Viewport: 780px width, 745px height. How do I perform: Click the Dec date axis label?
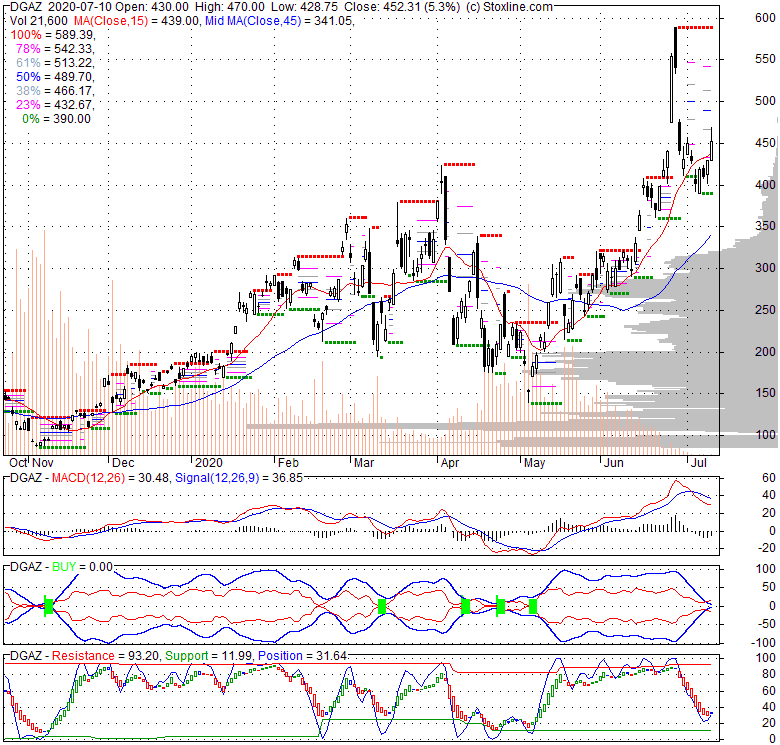123,463
